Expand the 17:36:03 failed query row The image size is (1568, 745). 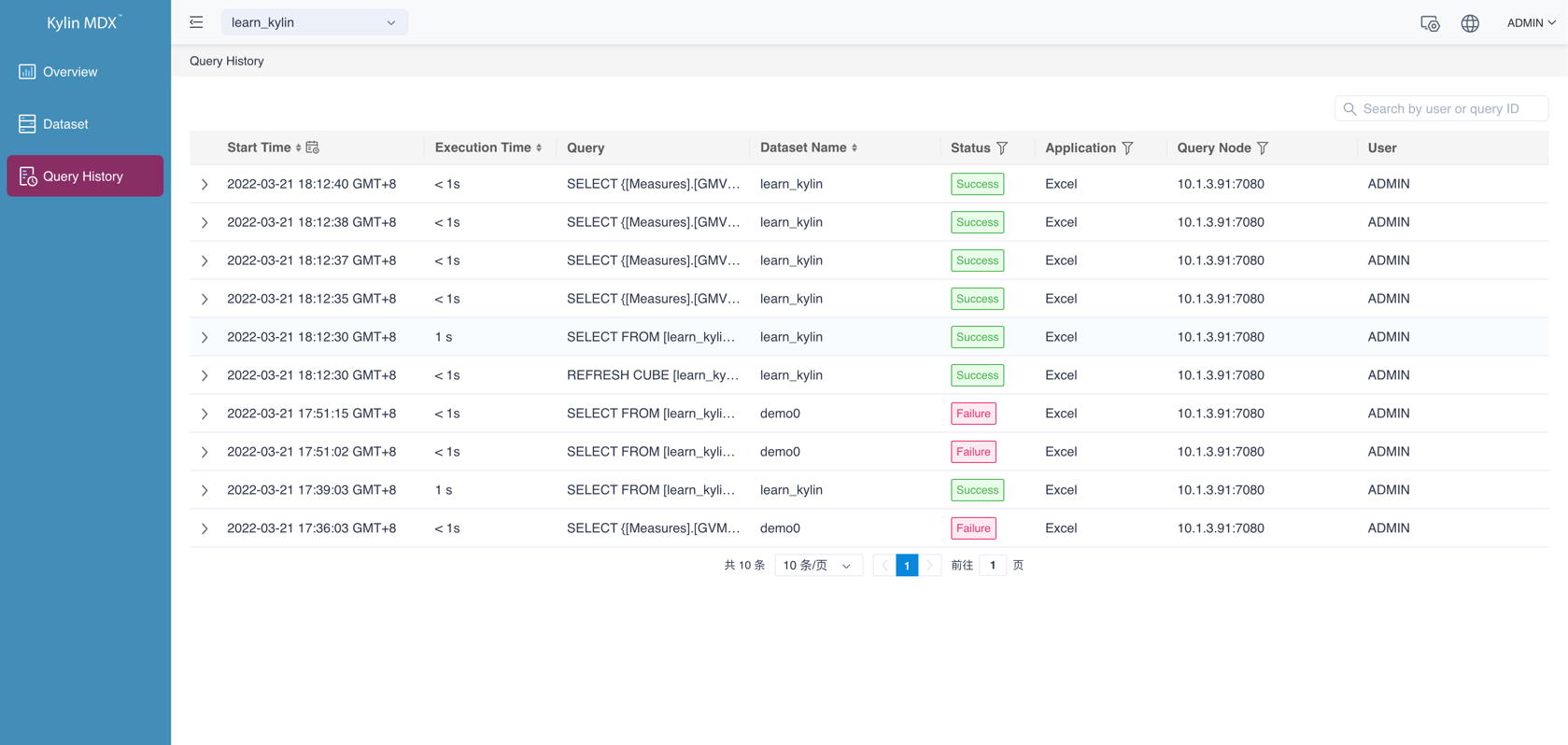pyautogui.click(x=205, y=529)
